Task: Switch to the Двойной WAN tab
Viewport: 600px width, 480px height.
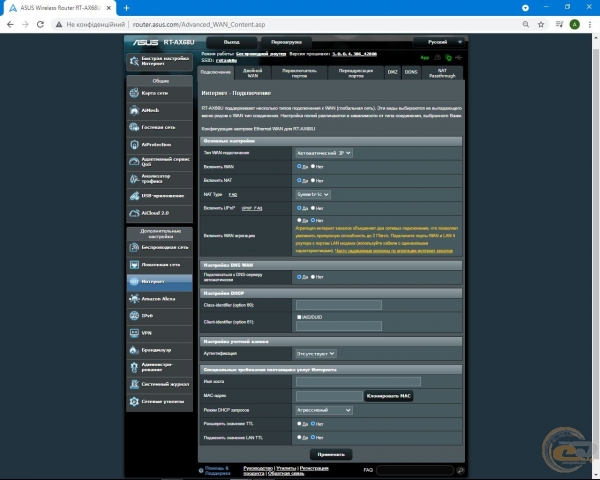Action: pyautogui.click(x=253, y=73)
